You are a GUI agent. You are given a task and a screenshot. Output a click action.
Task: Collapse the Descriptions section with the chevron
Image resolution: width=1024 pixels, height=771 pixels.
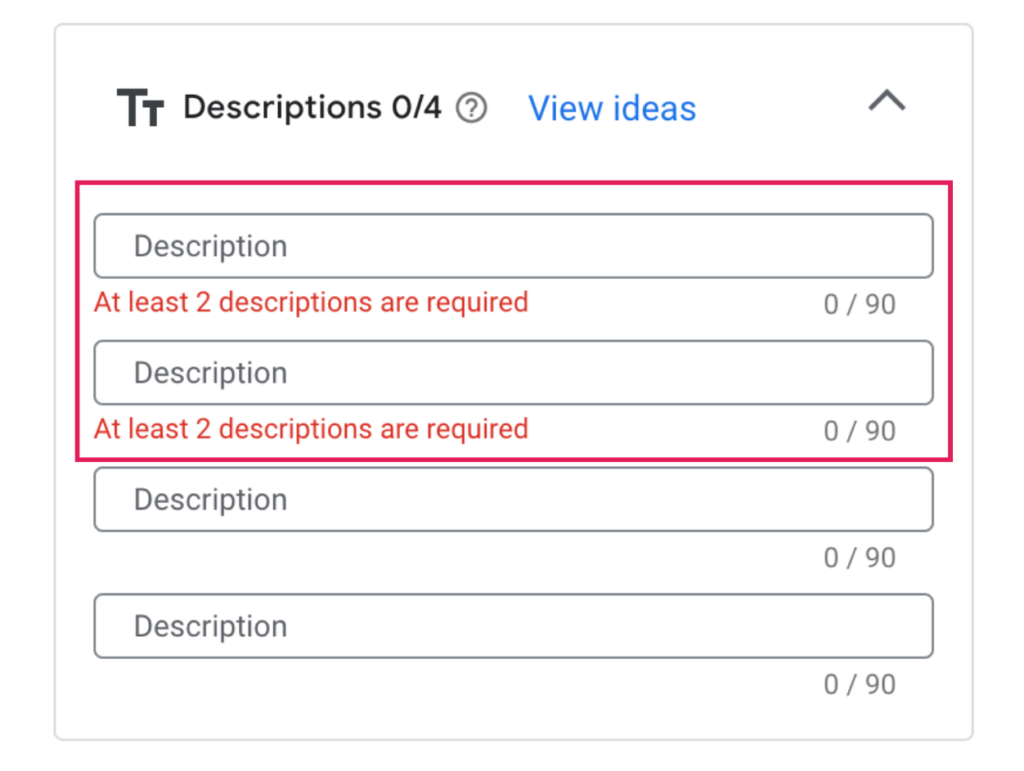886,101
